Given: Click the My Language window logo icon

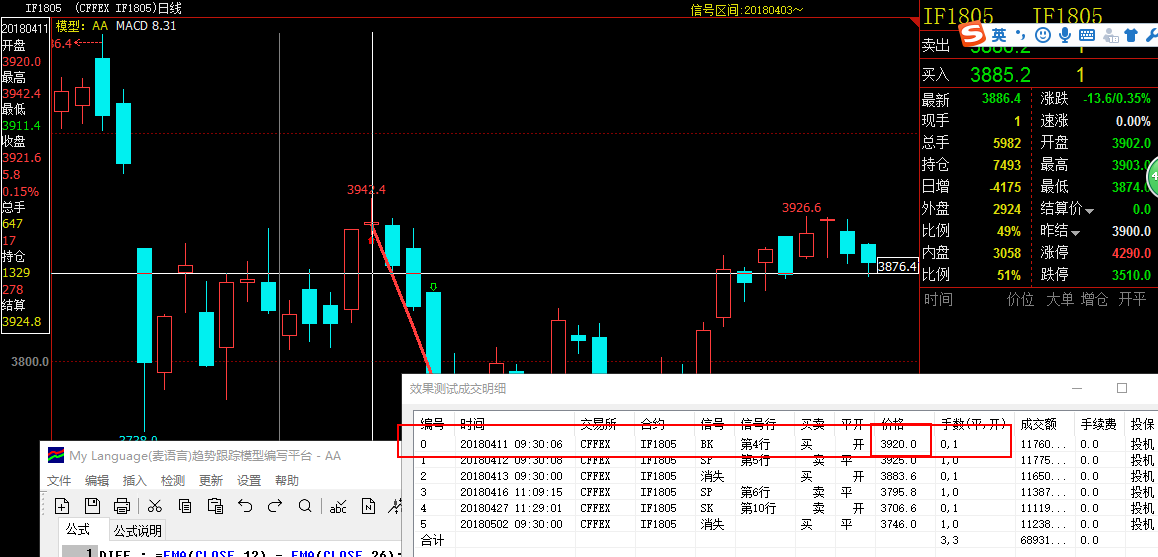Looking at the screenshot, I should (55, 455).
